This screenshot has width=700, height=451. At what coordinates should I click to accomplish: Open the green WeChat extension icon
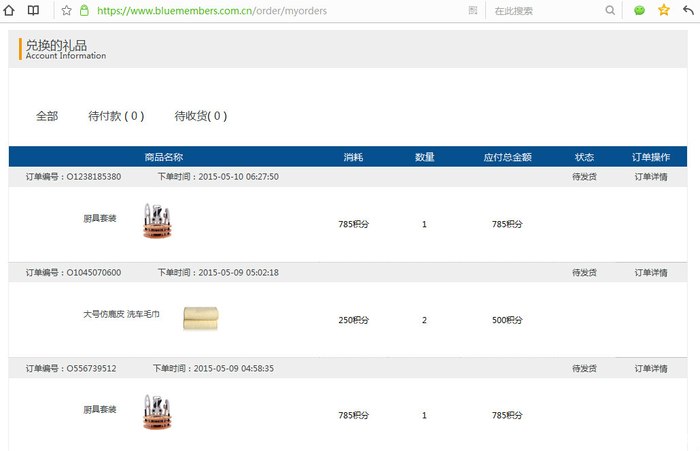(640, 10)
